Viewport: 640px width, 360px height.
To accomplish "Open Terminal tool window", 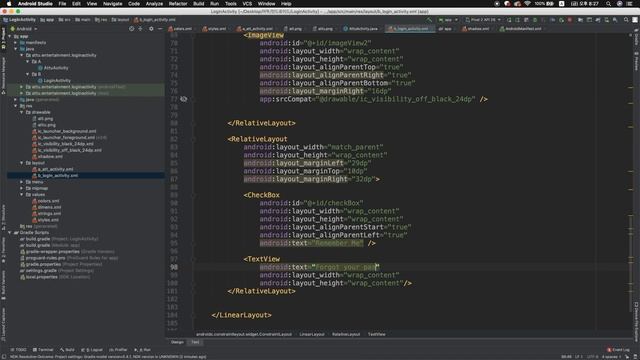I will (43, 350).
